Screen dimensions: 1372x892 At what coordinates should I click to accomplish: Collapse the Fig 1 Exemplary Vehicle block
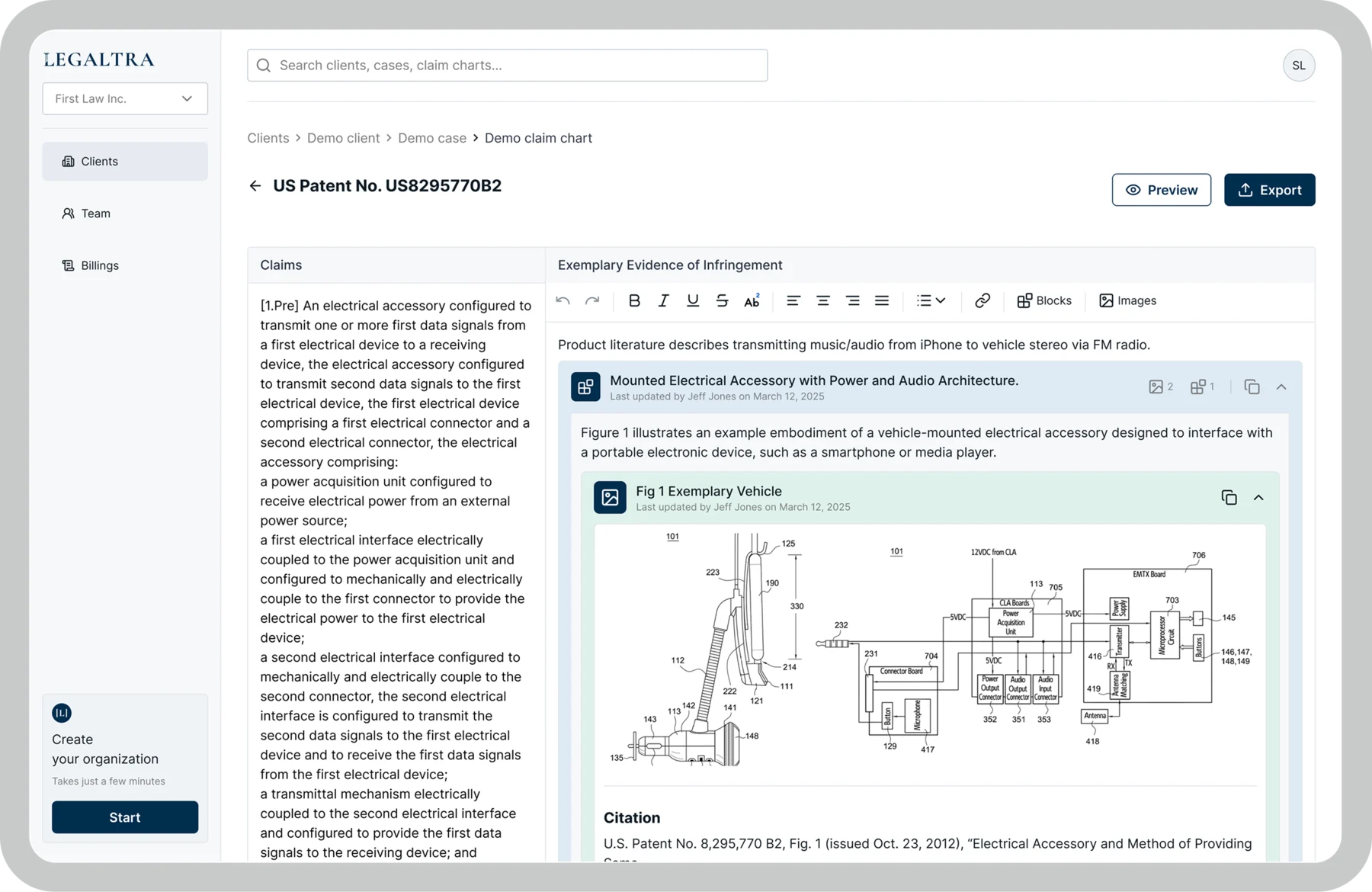1258,498
